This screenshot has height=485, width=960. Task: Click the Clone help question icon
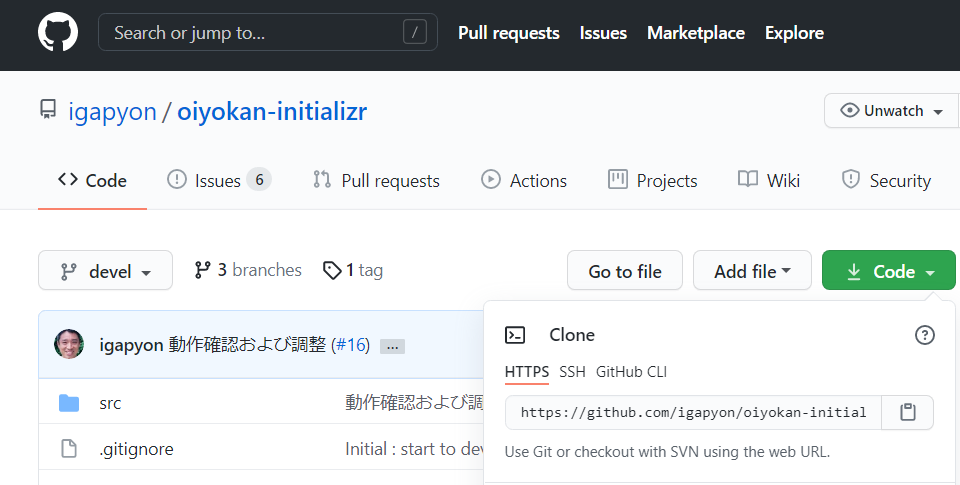click(924, 335)
